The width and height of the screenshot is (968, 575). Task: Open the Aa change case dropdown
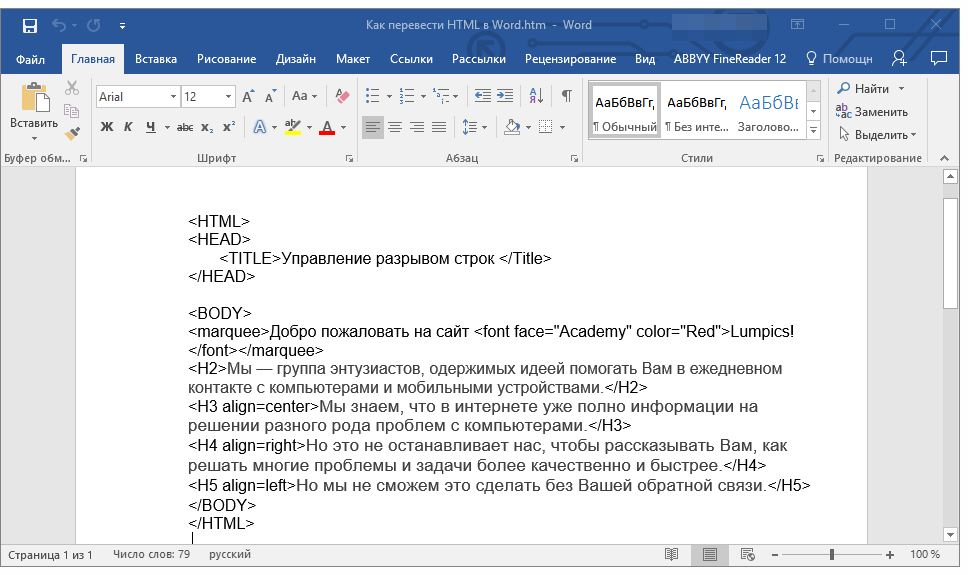pos(304,96)
